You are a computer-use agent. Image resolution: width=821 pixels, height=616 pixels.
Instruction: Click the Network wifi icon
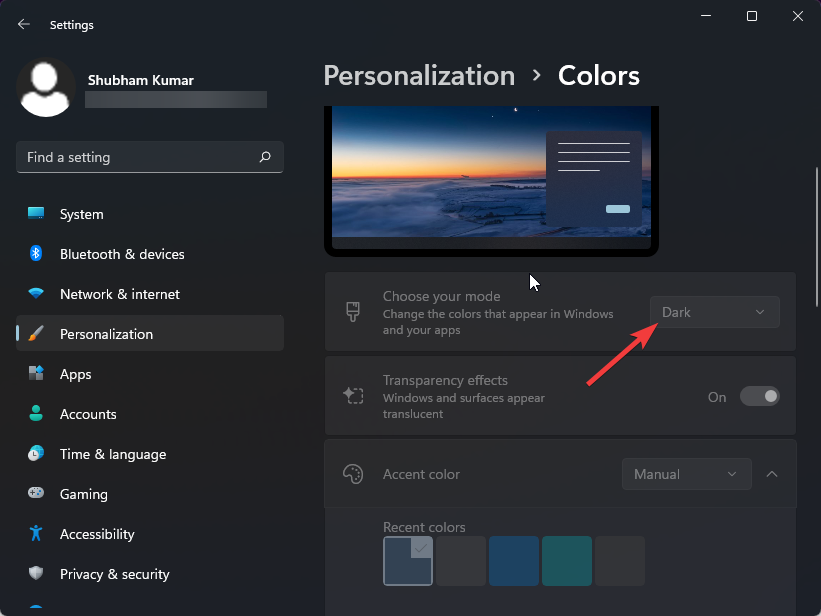[36, 293]
